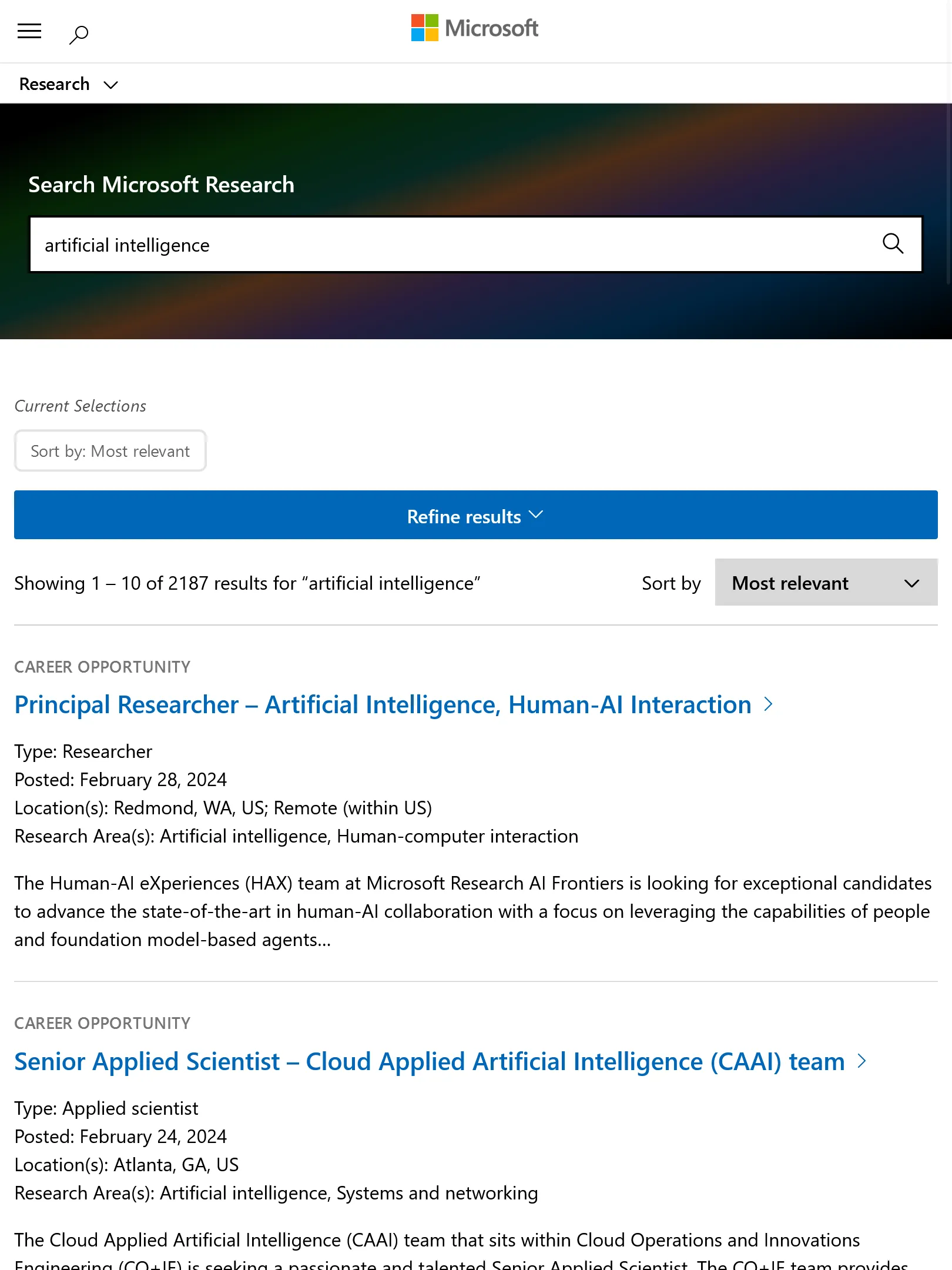The width and height of the screenshot is (952, 1270).
Task: Open the Most relevant sort dropdown
Action: coord(826,583)
